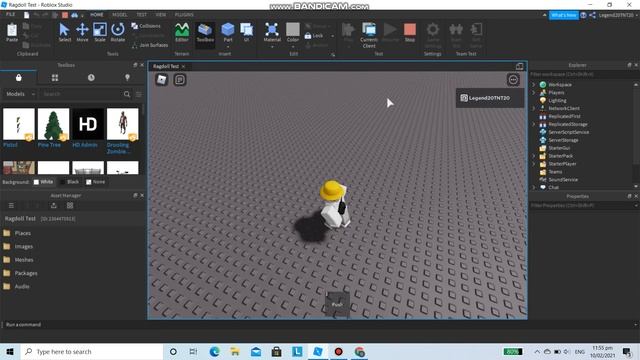Open Asset Manager hamburger menu
This screenshot has width=640, height=360.
point(11,205)
